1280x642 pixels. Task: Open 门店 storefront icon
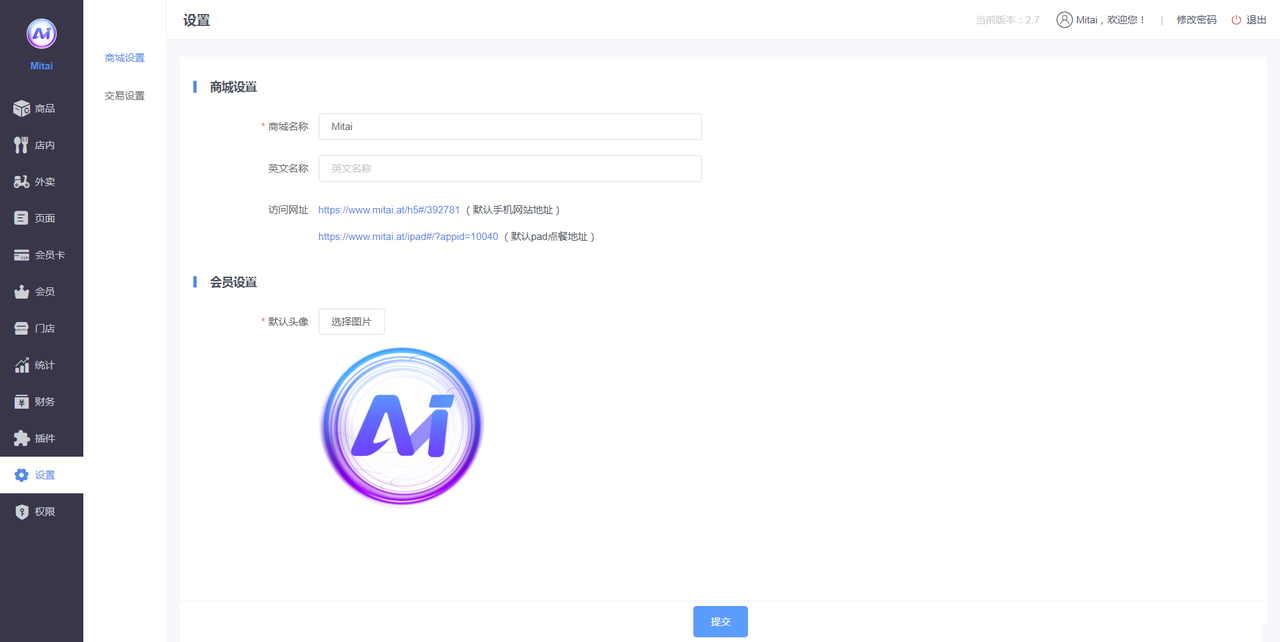pos(21,328)
